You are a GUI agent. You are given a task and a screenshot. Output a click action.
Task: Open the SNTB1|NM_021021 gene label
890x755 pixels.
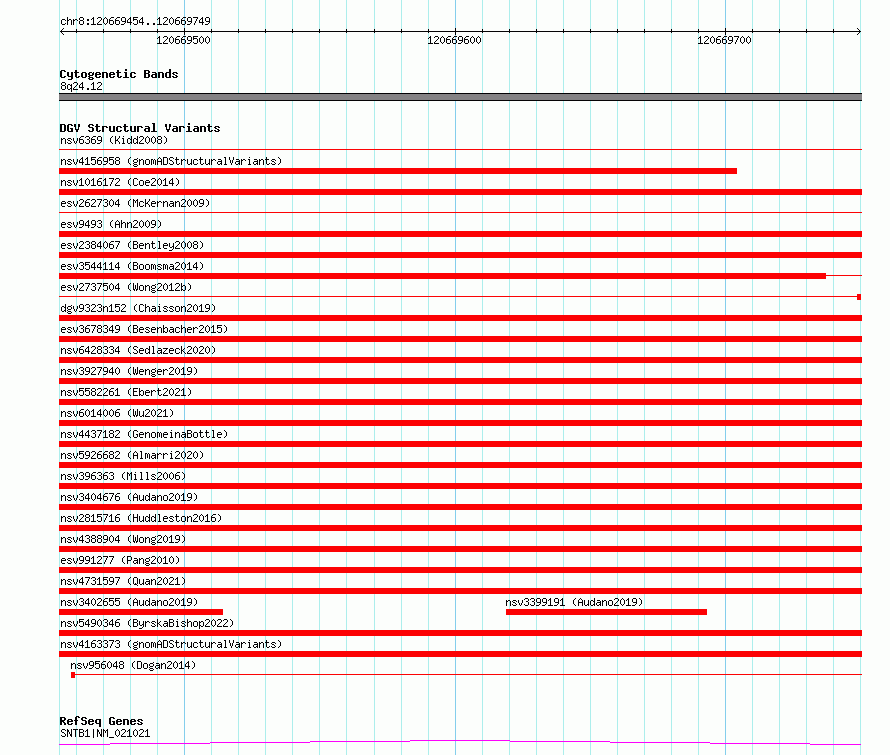[x=105, y=733]
